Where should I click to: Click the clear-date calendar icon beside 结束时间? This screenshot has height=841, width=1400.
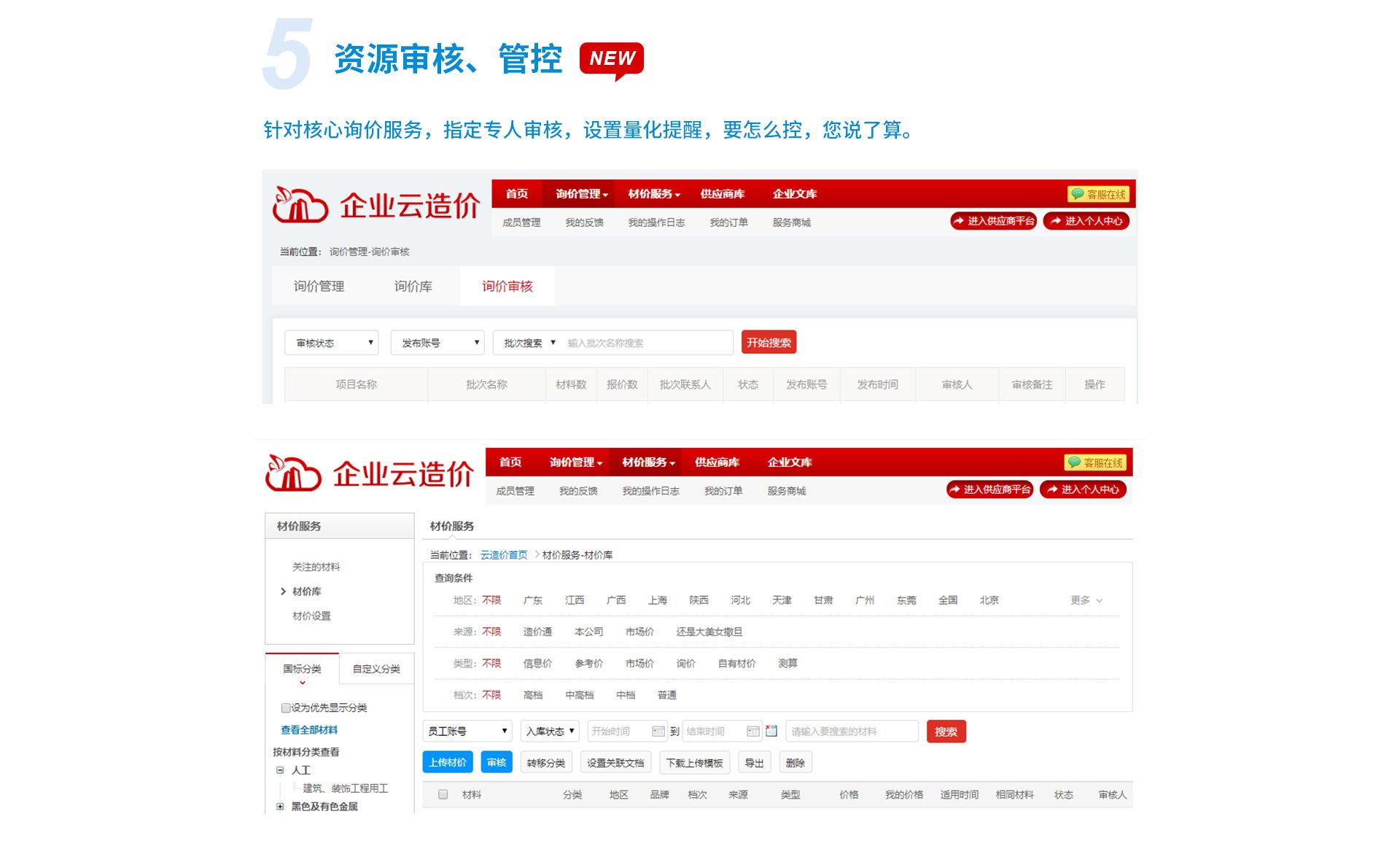[x=771, y=731]
